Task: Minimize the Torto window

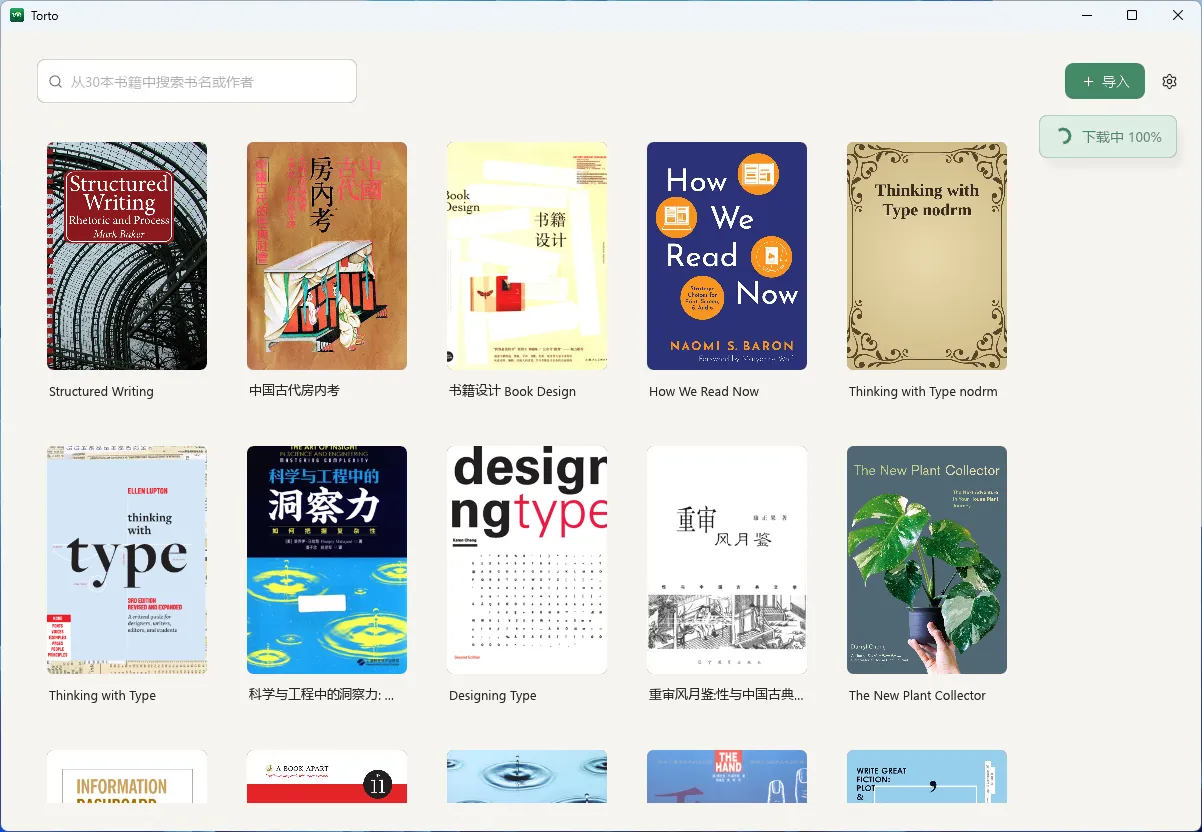Action: tap(1086, 15)
